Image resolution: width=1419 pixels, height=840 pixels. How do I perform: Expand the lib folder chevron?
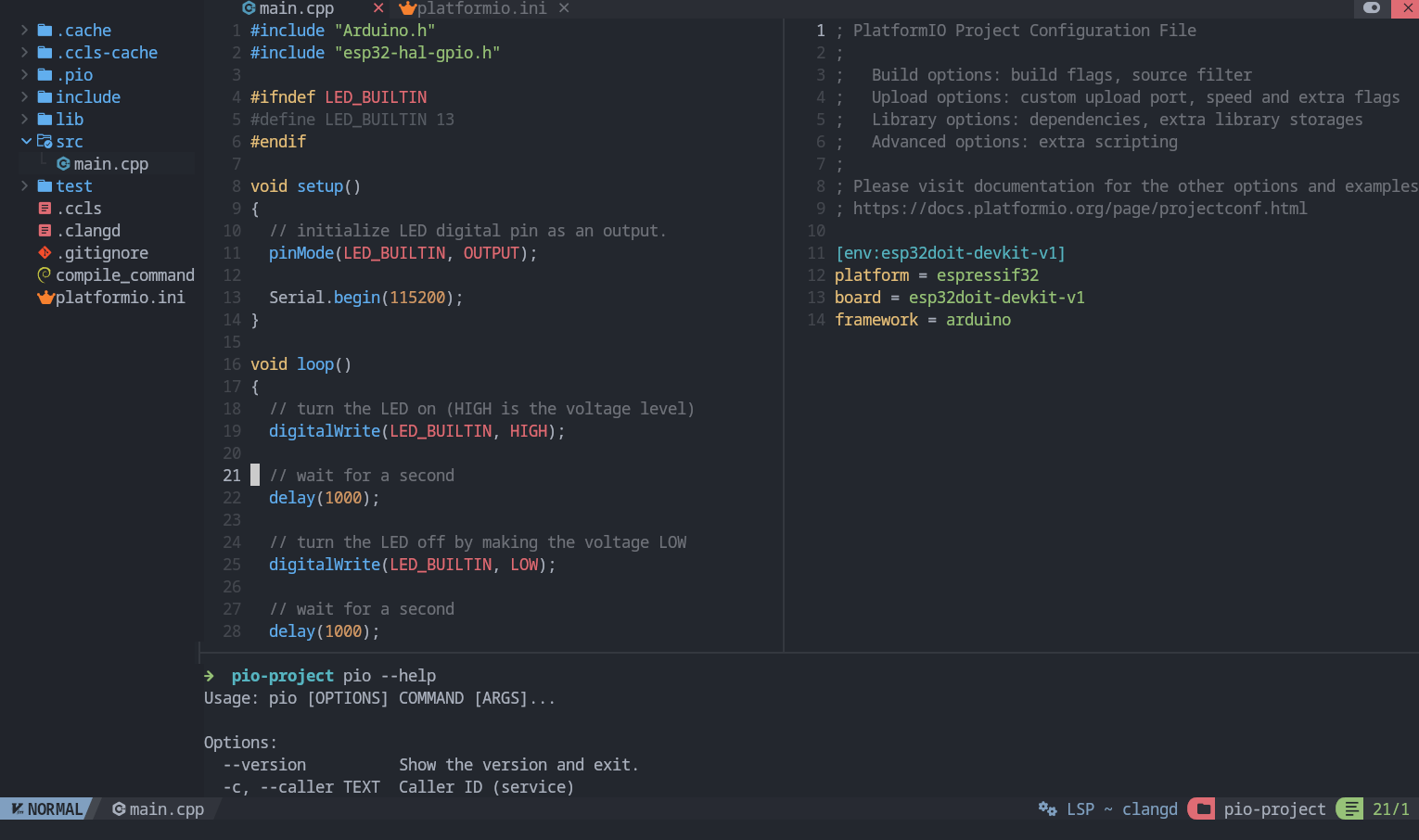[x=24, y=120]
